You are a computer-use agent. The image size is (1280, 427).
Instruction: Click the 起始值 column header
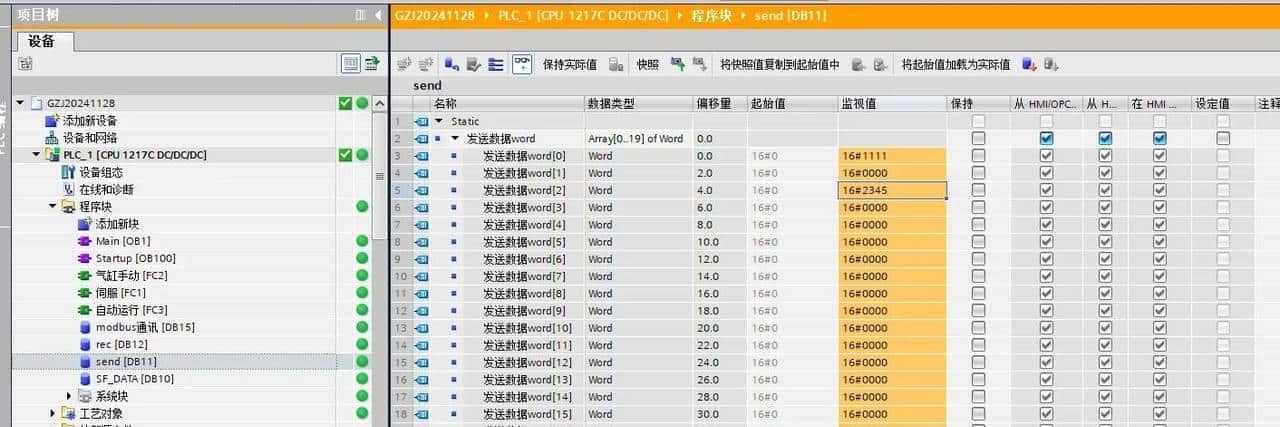tap(792, 104)
